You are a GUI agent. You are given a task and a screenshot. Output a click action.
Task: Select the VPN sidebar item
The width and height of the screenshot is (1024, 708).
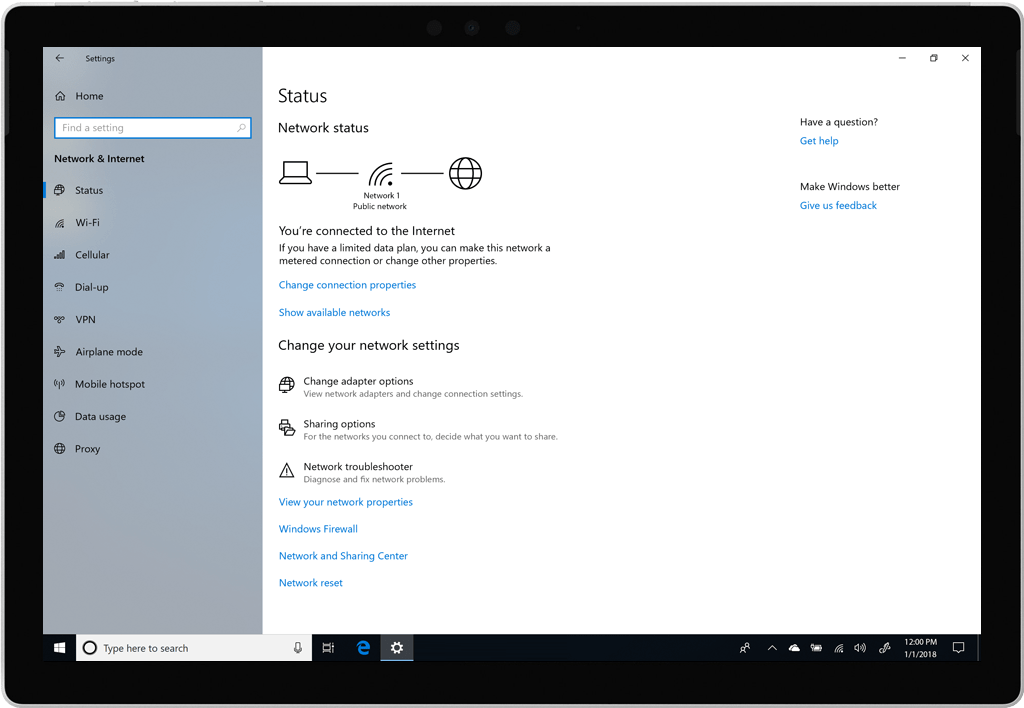tap(85, 320)
